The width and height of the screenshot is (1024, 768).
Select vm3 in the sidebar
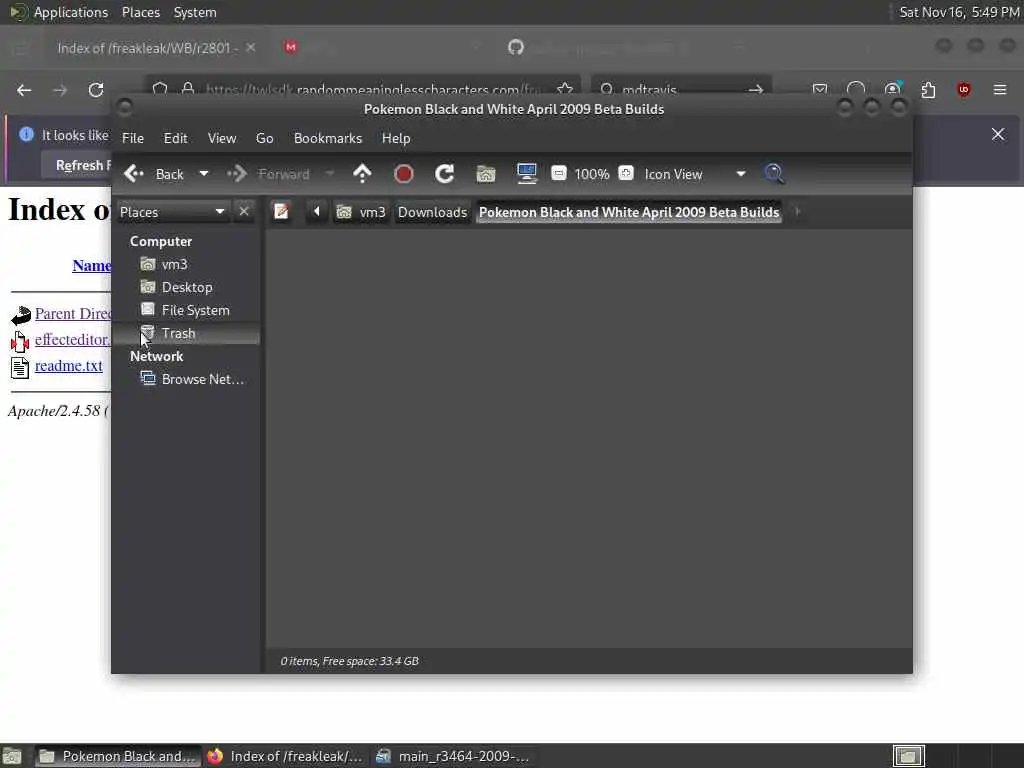(186, 264)
